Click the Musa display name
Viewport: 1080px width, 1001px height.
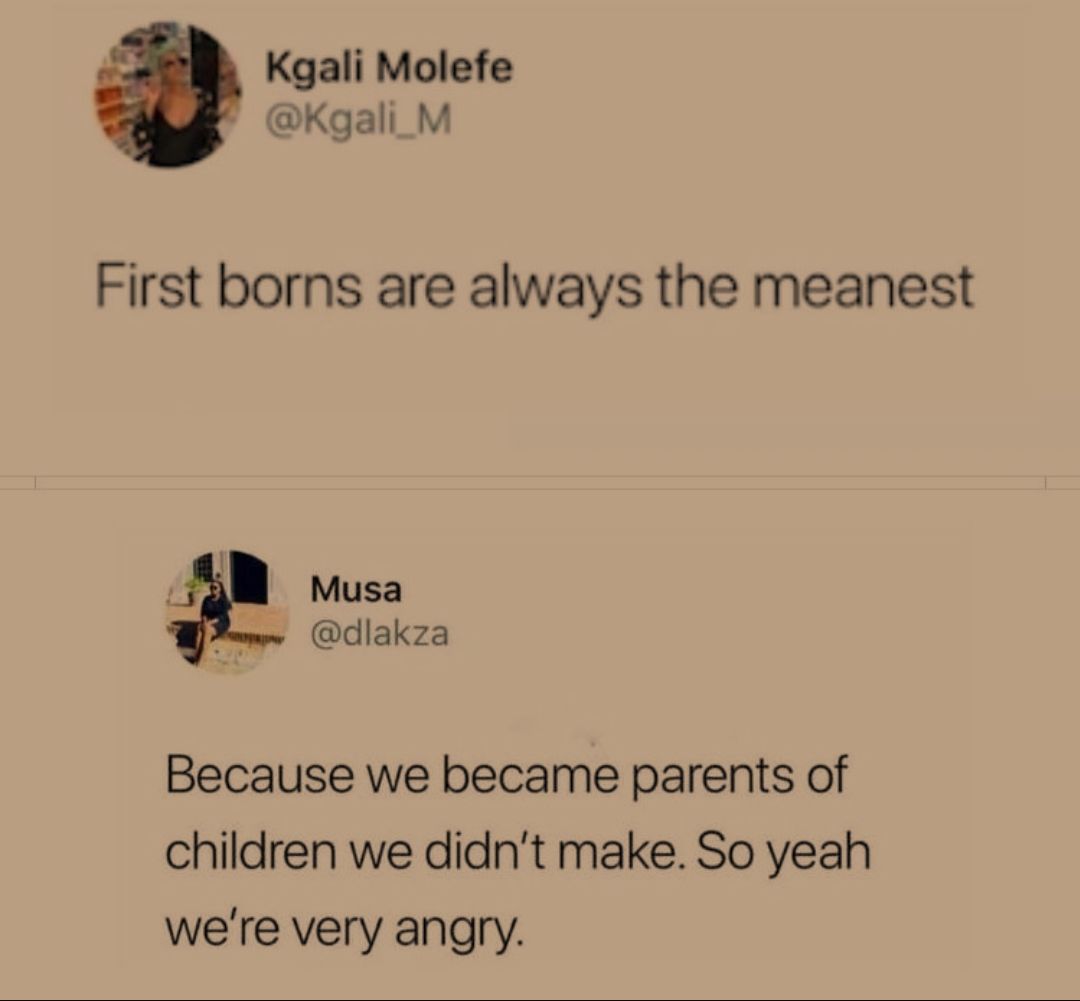pos(356,589)
